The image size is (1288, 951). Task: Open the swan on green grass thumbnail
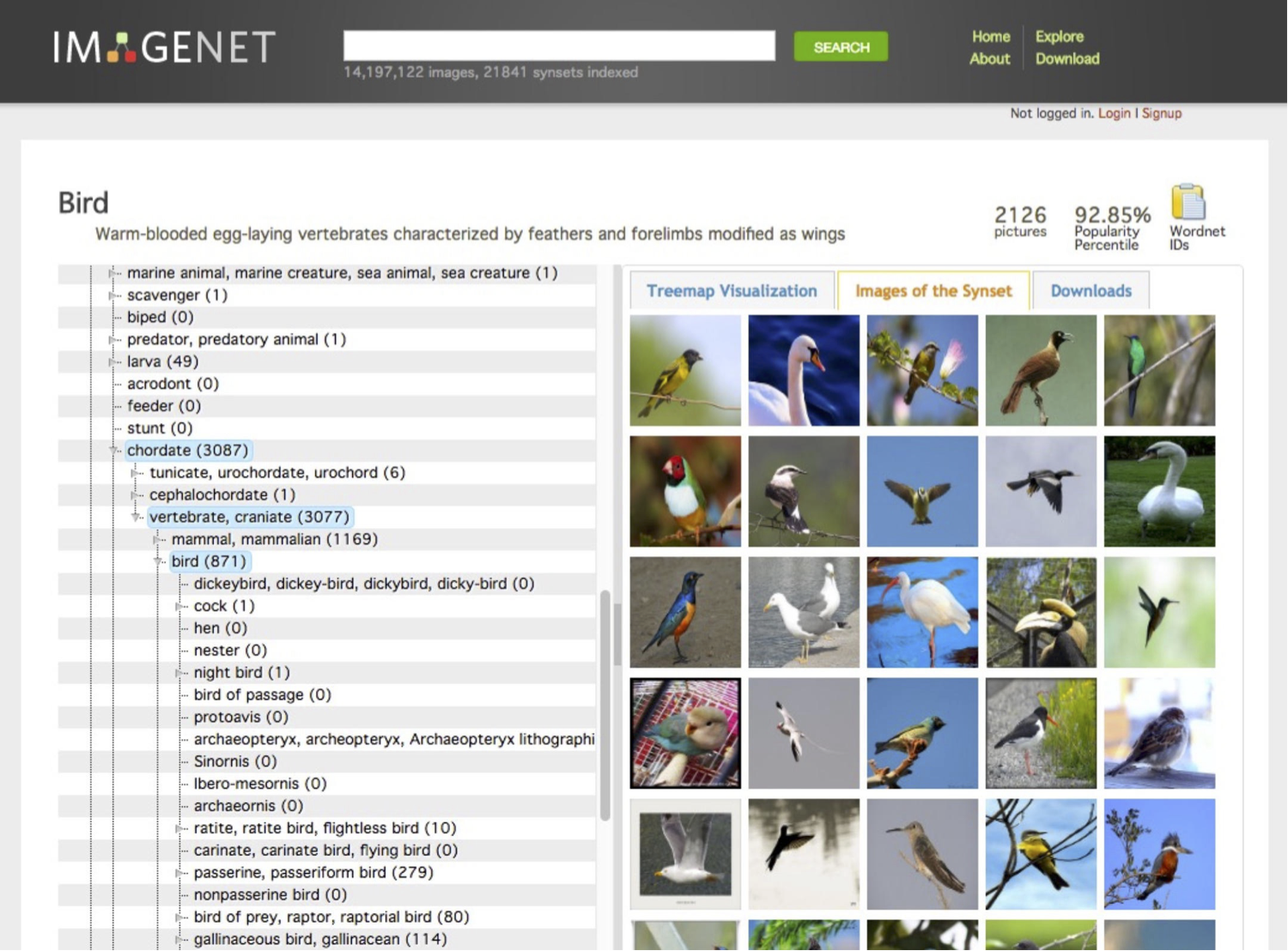coord(1159,492)
